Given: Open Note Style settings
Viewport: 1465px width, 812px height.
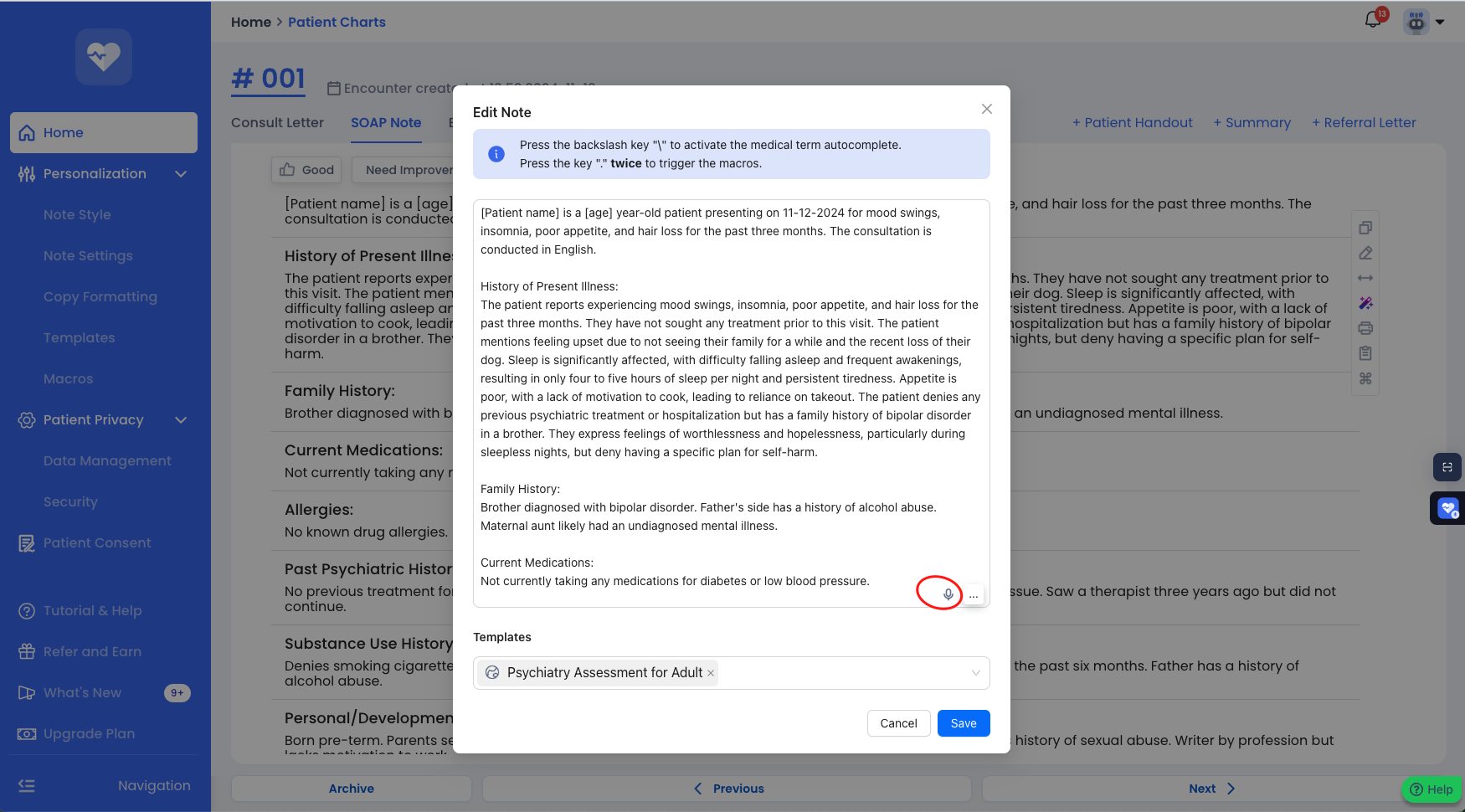Looking at the screenshot, I should (77, 215).
